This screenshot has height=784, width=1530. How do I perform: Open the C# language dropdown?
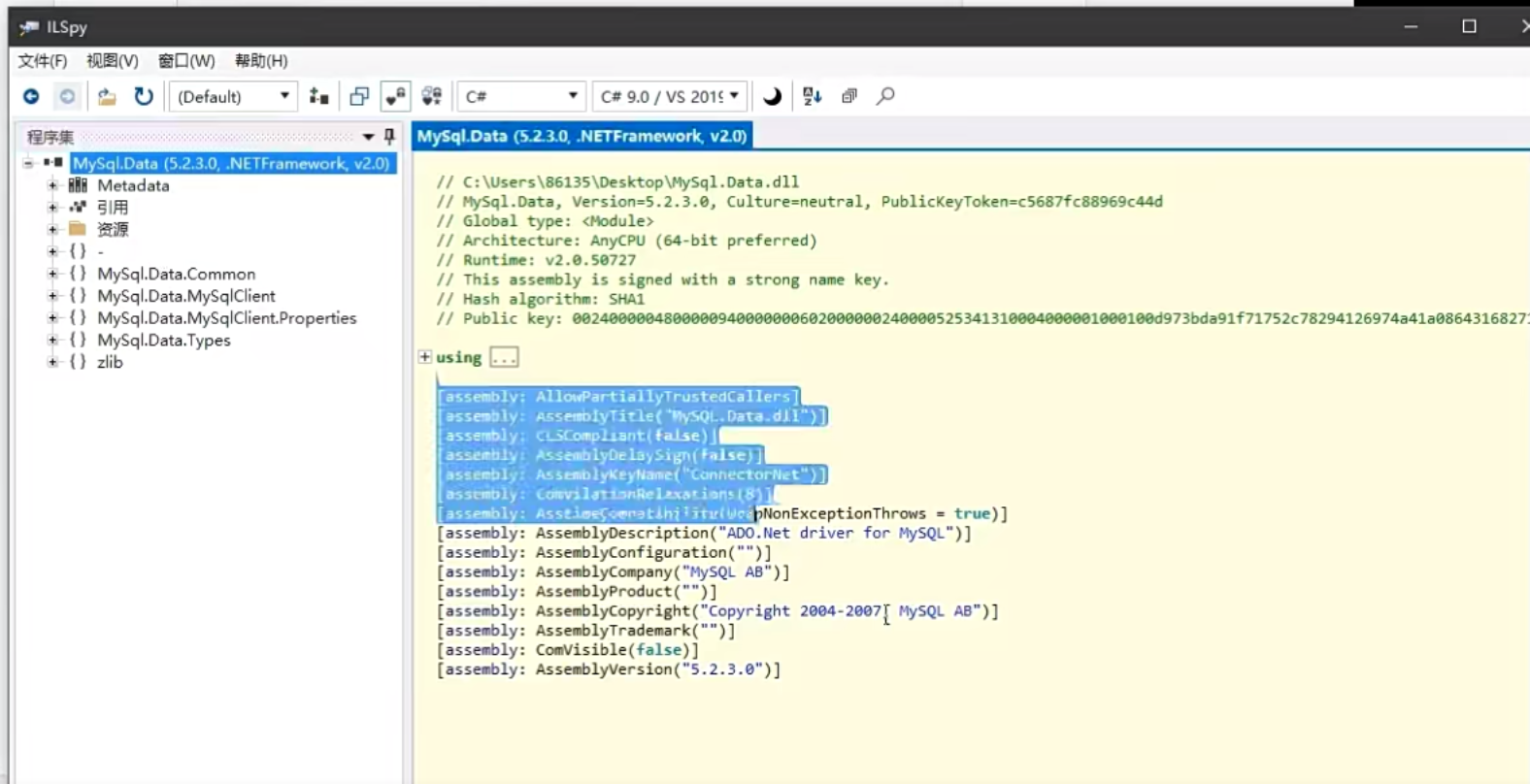[x=521, y=96]
